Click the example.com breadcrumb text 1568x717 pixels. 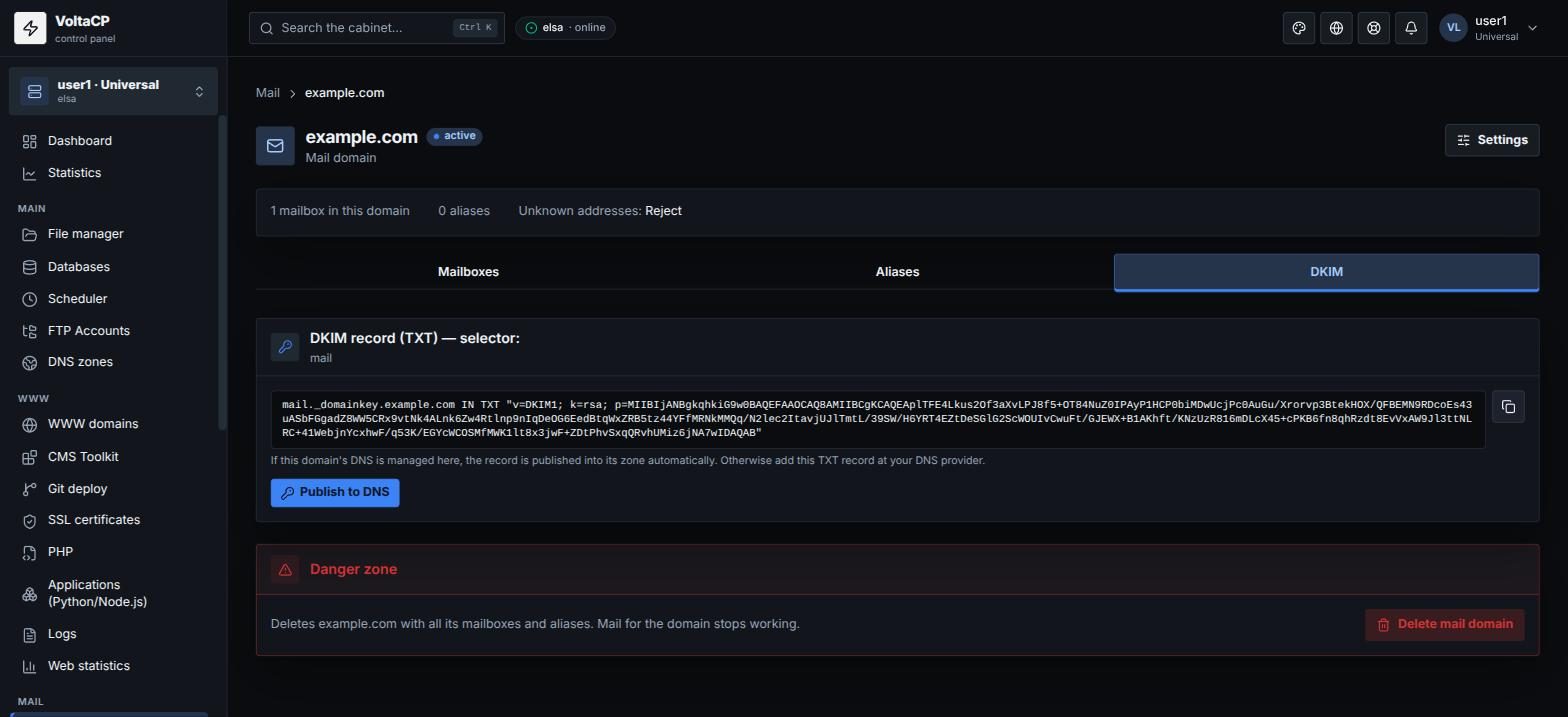(x=344, y=93)
